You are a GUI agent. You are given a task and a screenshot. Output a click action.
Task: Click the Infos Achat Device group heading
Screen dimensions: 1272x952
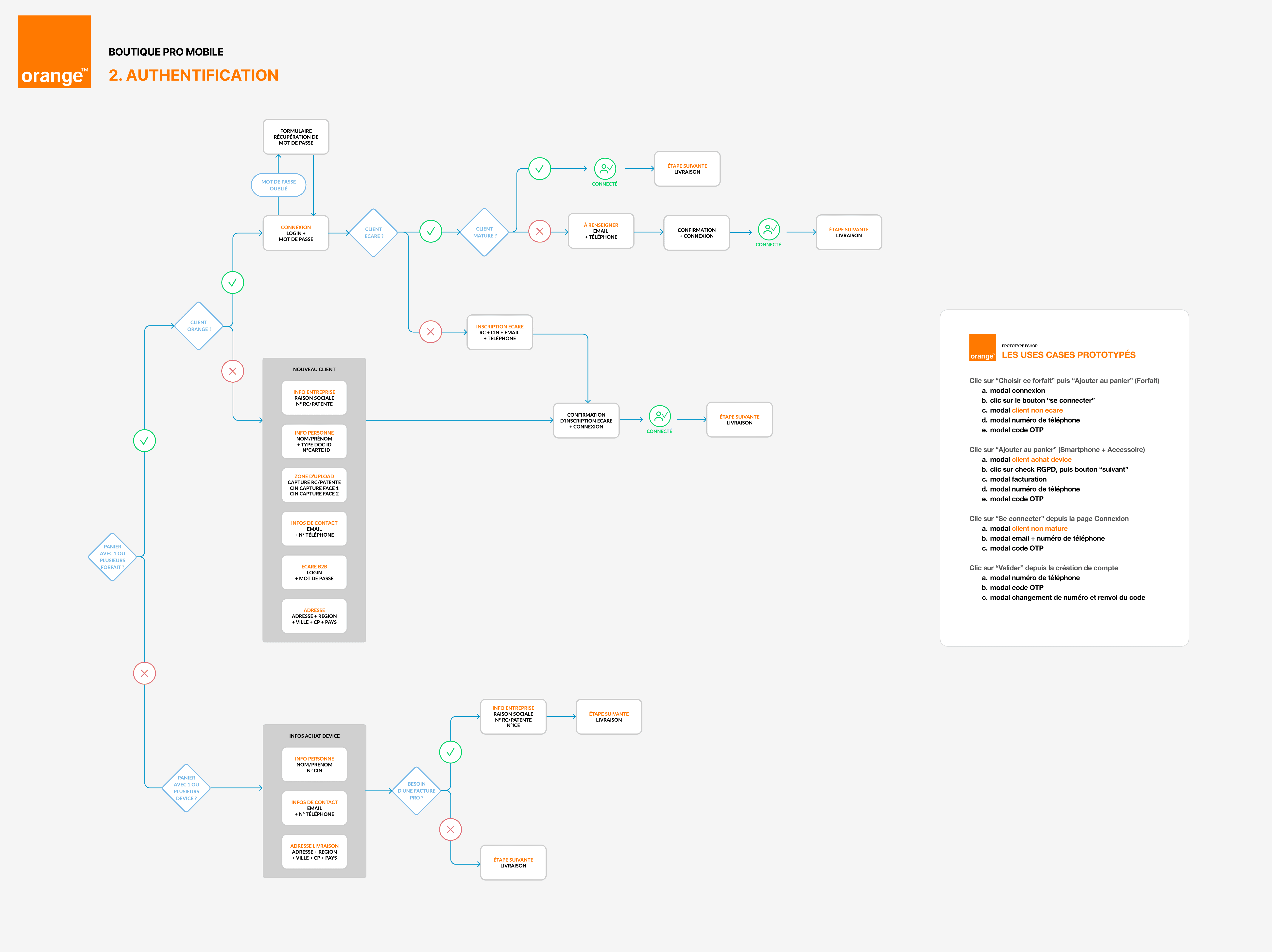(314, 736)
